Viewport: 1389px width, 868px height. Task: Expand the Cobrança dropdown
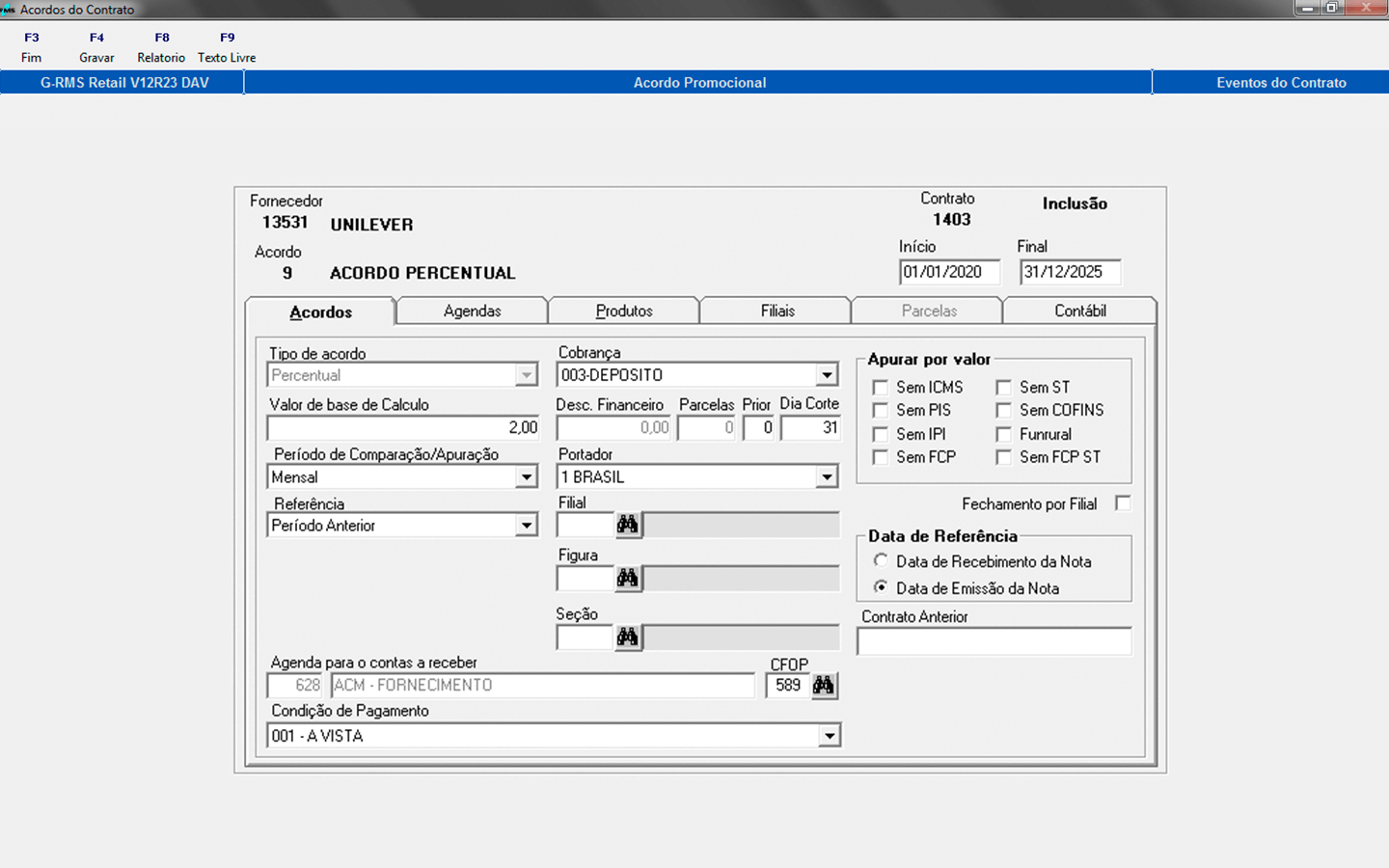click(827, 375)
